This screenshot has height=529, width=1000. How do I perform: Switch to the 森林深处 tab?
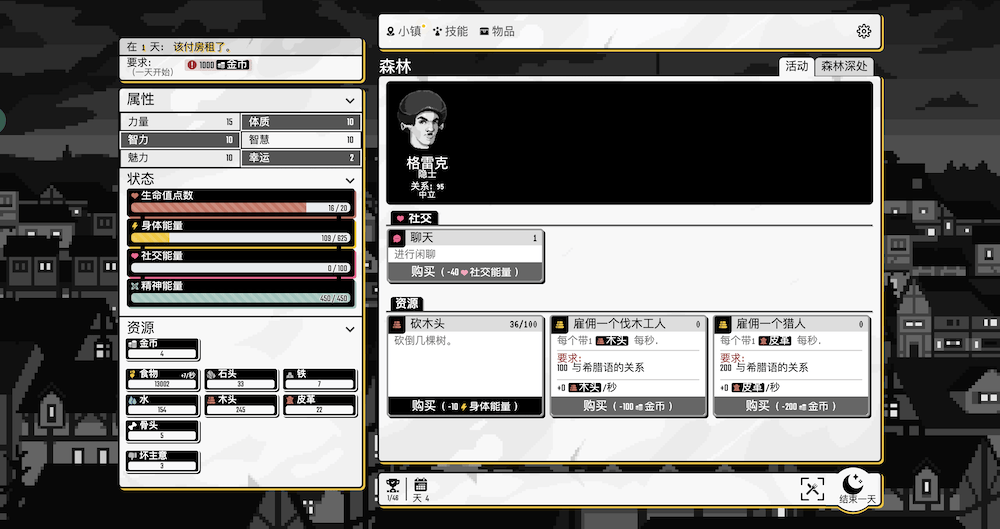point(845,66)
